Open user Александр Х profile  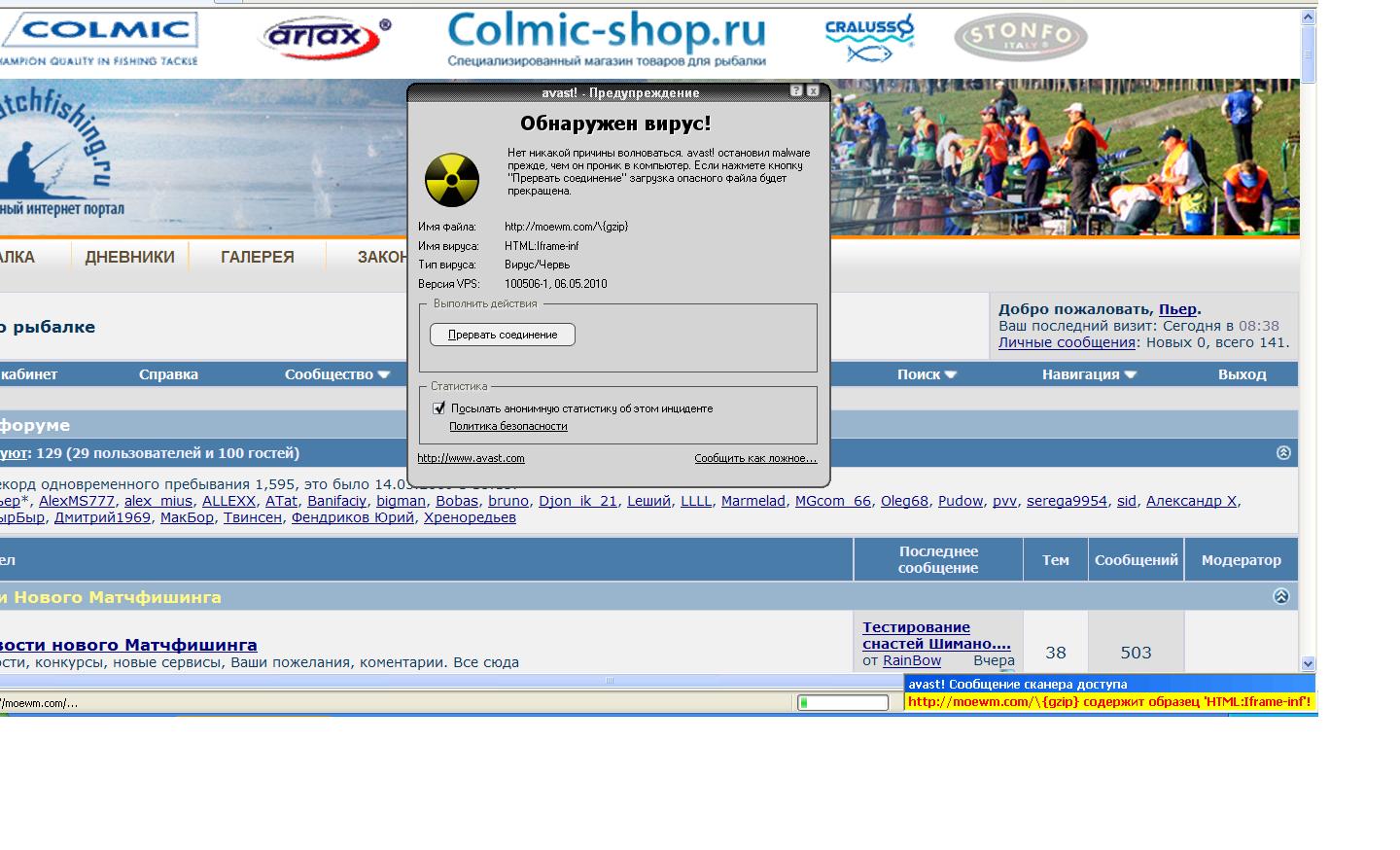click(x=1191, y=501)
